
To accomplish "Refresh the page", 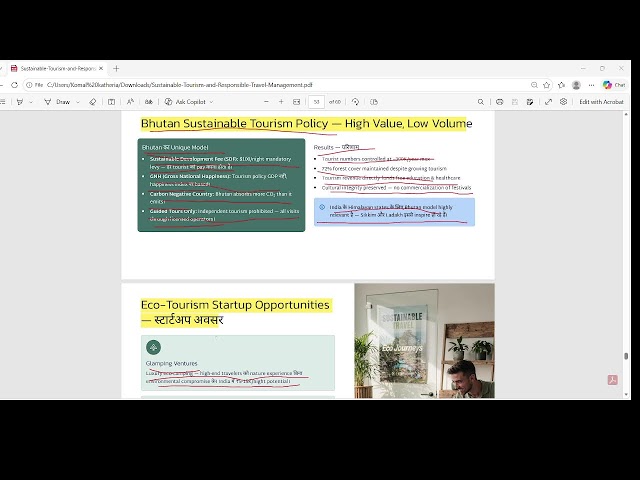I will (14, 85).
